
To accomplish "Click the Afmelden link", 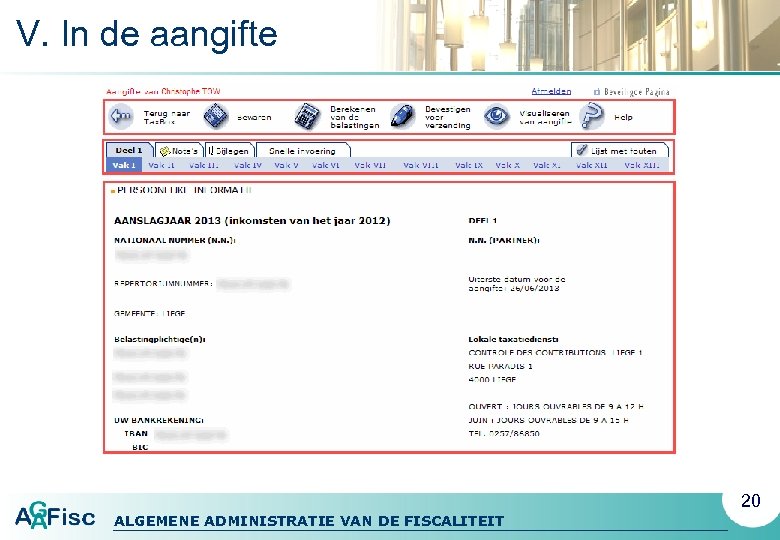I will pyautogui.click(x=551, y=91).
